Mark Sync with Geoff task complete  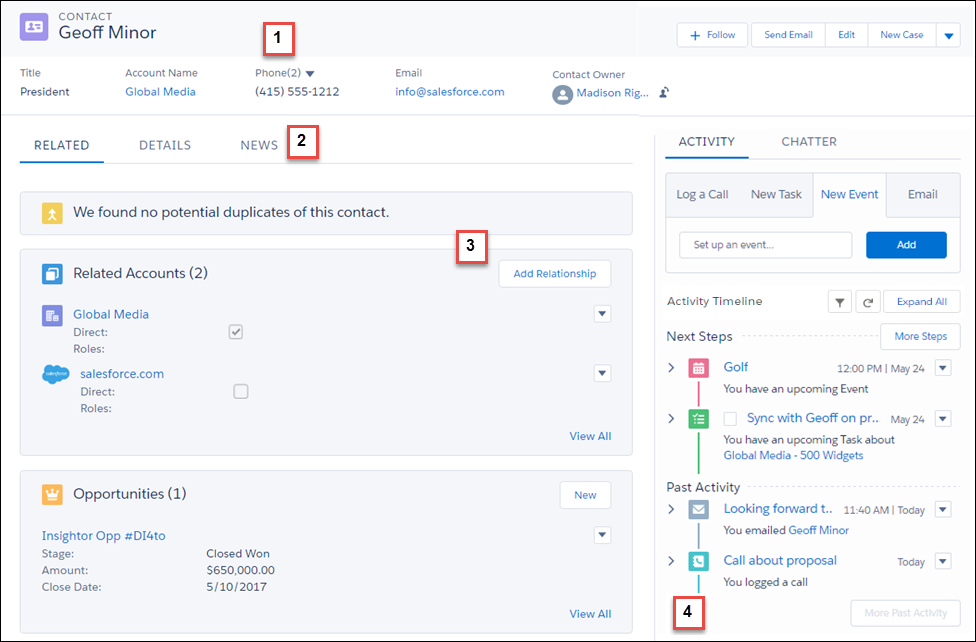click(x=730, y=419)
